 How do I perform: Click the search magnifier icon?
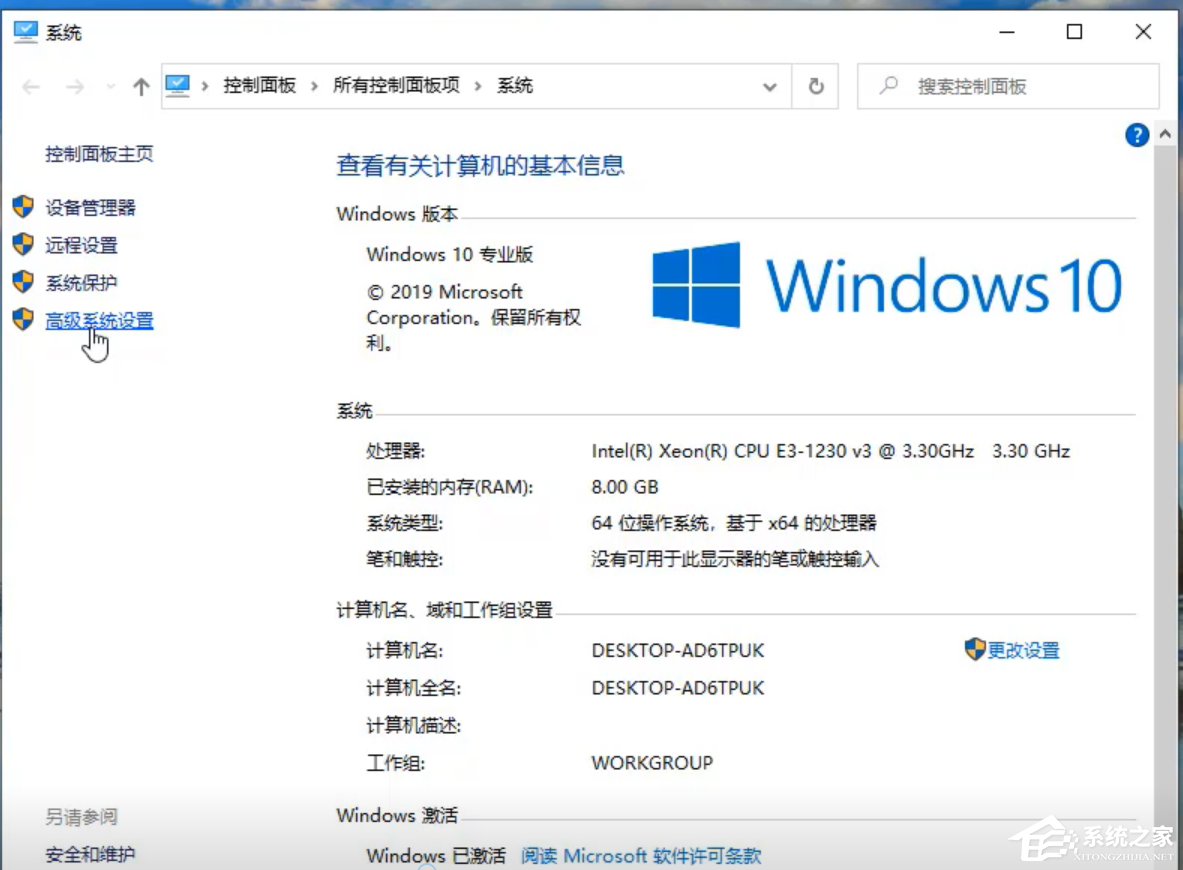point(888,86)
